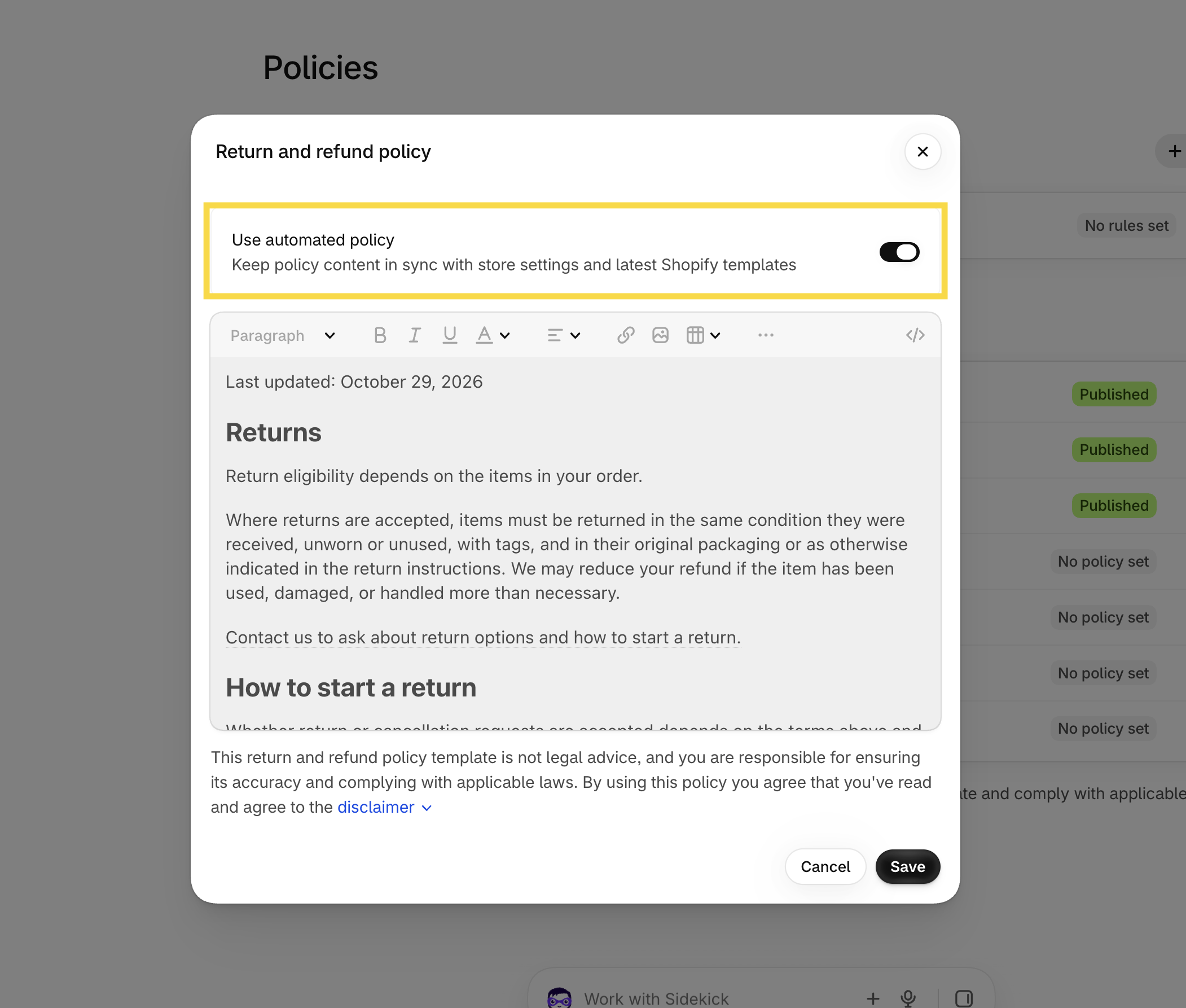Insert a link using the link icon

626,335
